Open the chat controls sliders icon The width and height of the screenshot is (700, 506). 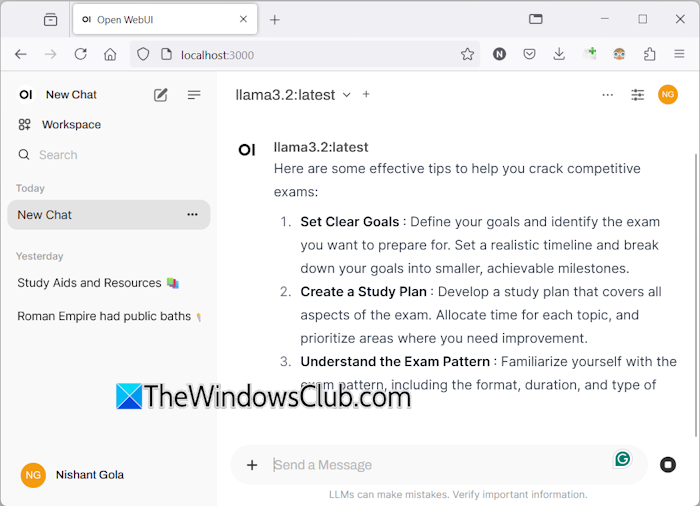[x=638, y=95]
